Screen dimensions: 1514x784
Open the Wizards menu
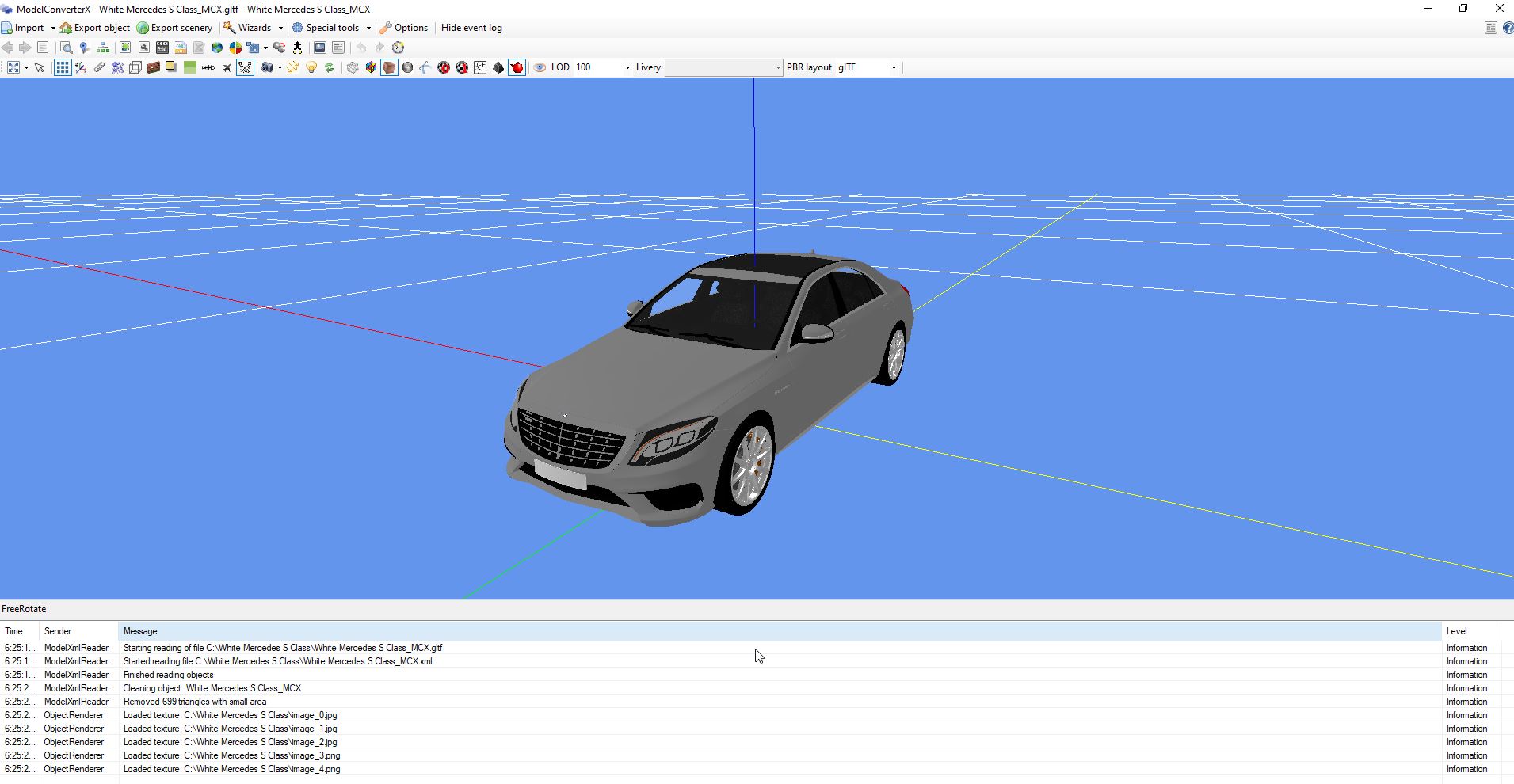tap(254, 28)
